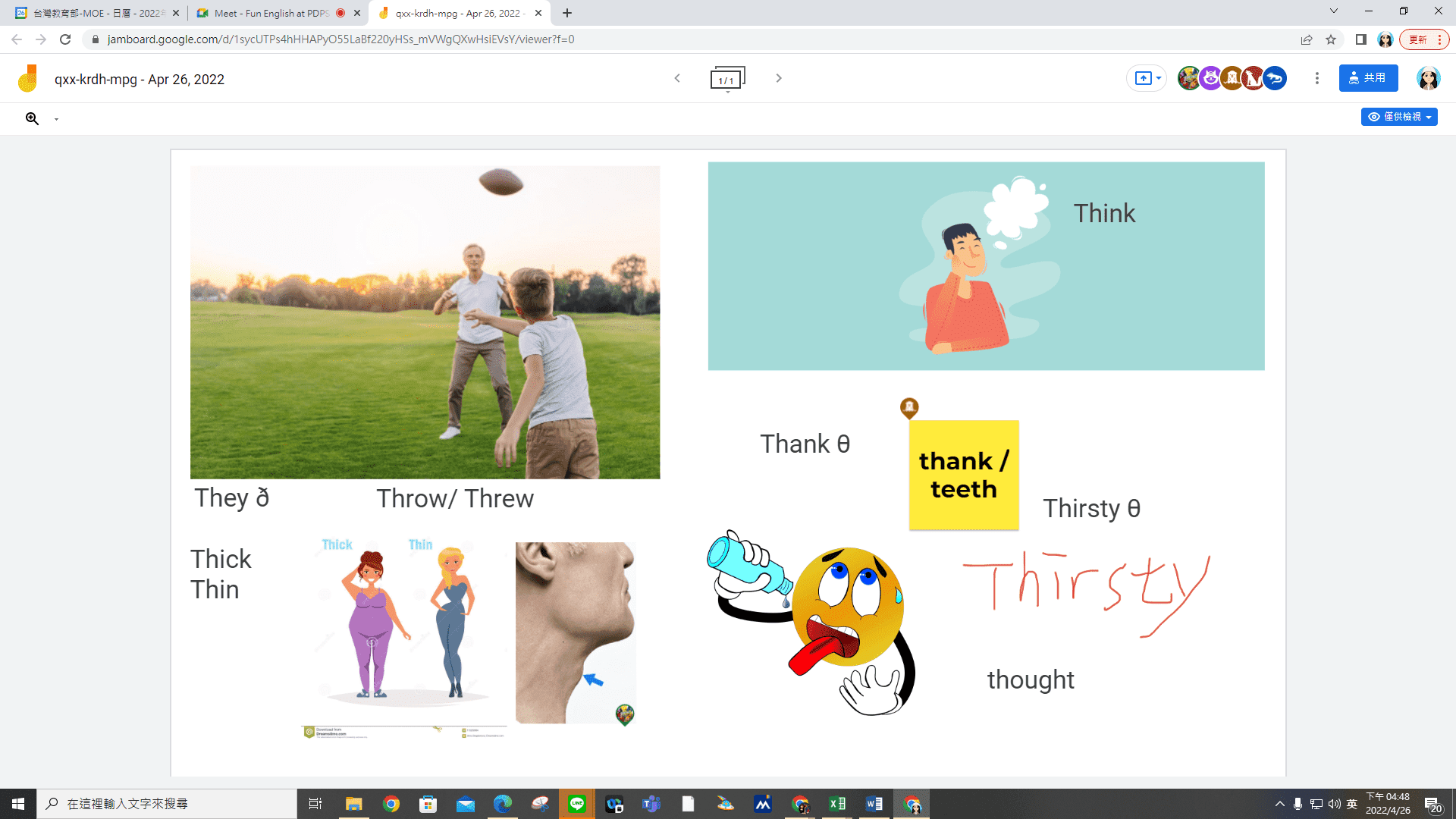The image size is (1456, 819).
Task: Share this page icon in address bar
Action: [1307, 39]
